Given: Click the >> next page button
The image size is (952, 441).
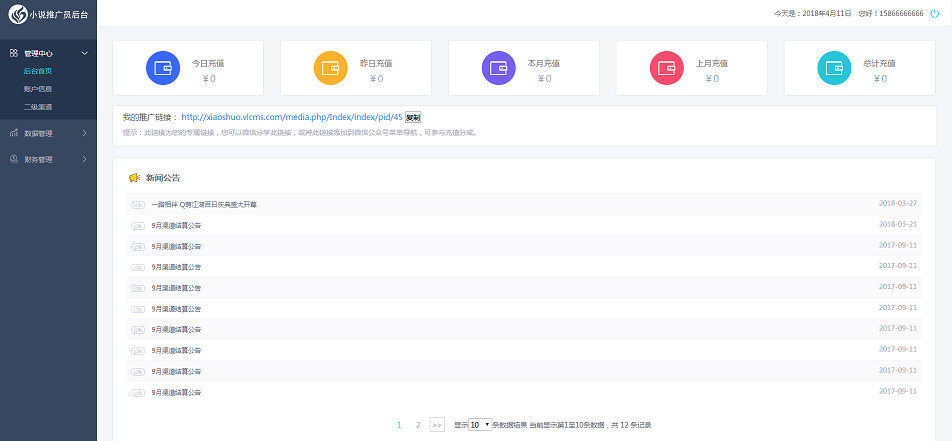Looking at the screenshot, I should point(437,425).
